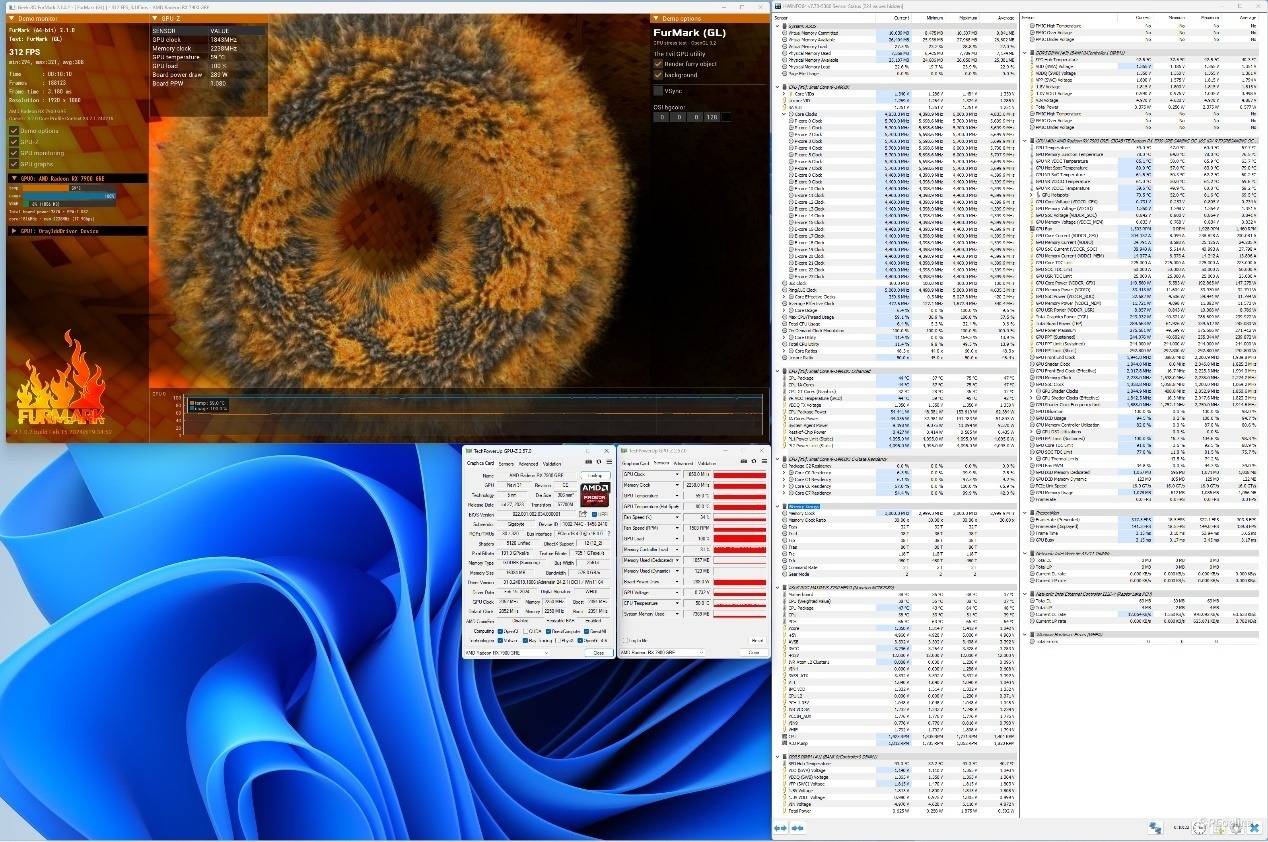Click the BIOS export icon beside BIOS Version
1268x842 pixels.
[x=583, y=513]
